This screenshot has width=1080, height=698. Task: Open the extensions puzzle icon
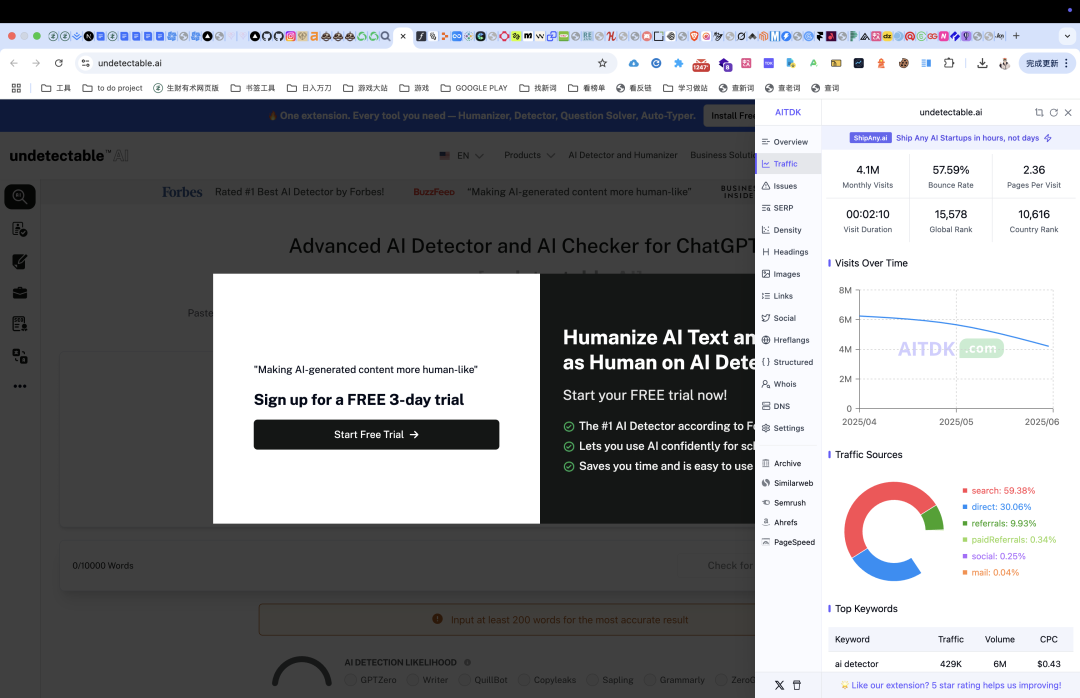949,63
